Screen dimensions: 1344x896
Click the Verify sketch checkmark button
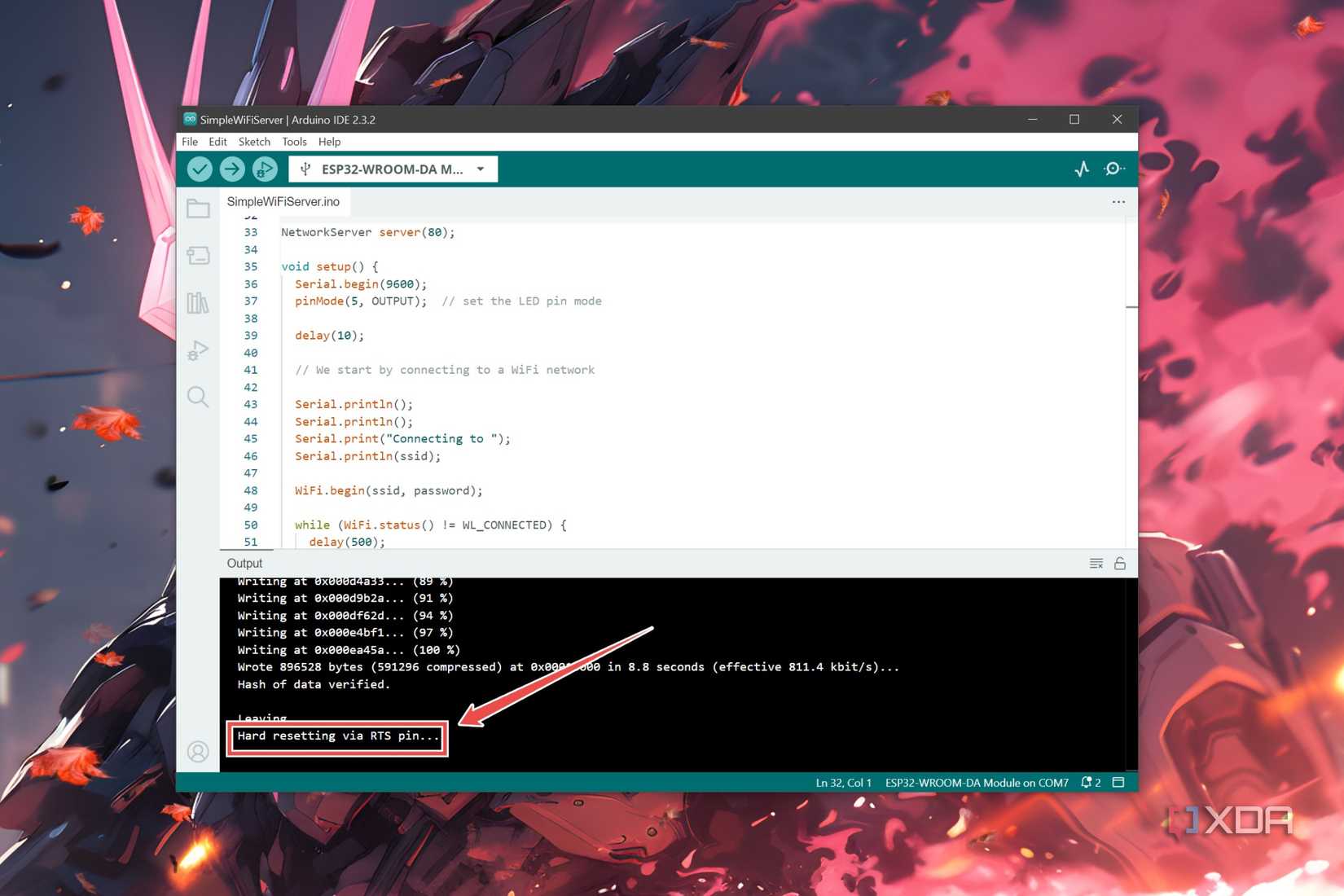click(200, 169)
